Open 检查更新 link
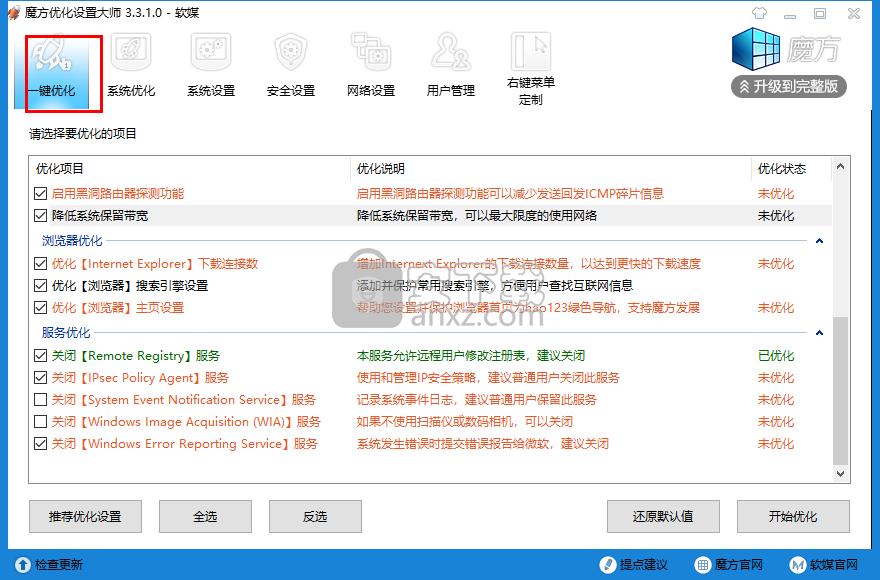 pyautogui.click(x=59, y=565)
